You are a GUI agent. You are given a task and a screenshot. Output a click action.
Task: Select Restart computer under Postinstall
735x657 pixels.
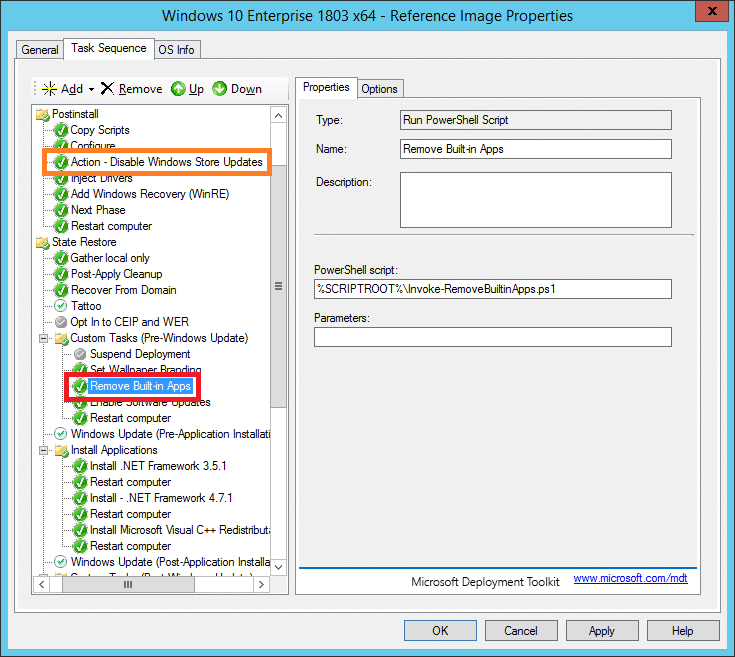click(111, 226)
